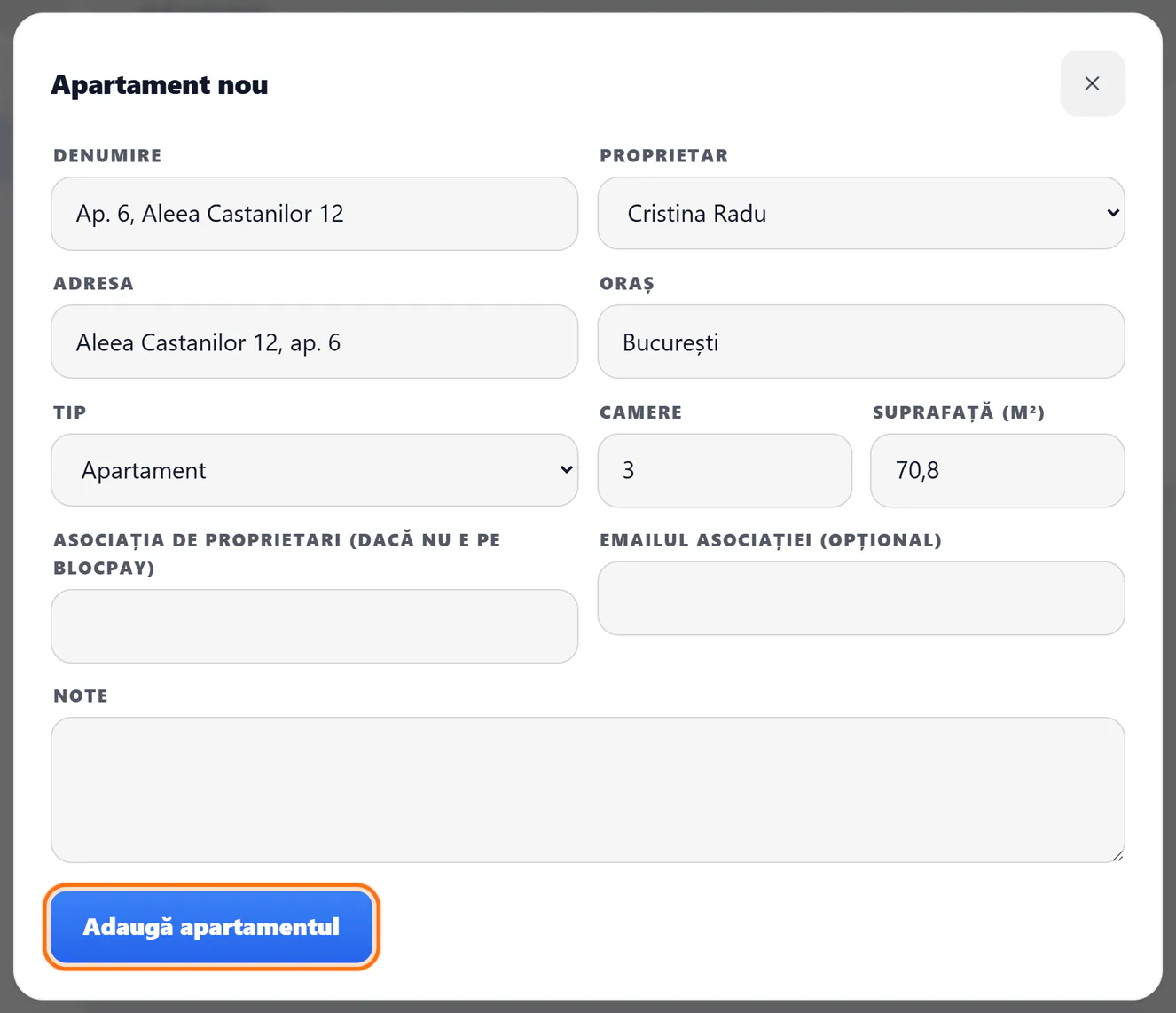Click into the Camere field
The image size is (1176, 1013).
click(725, 470)
